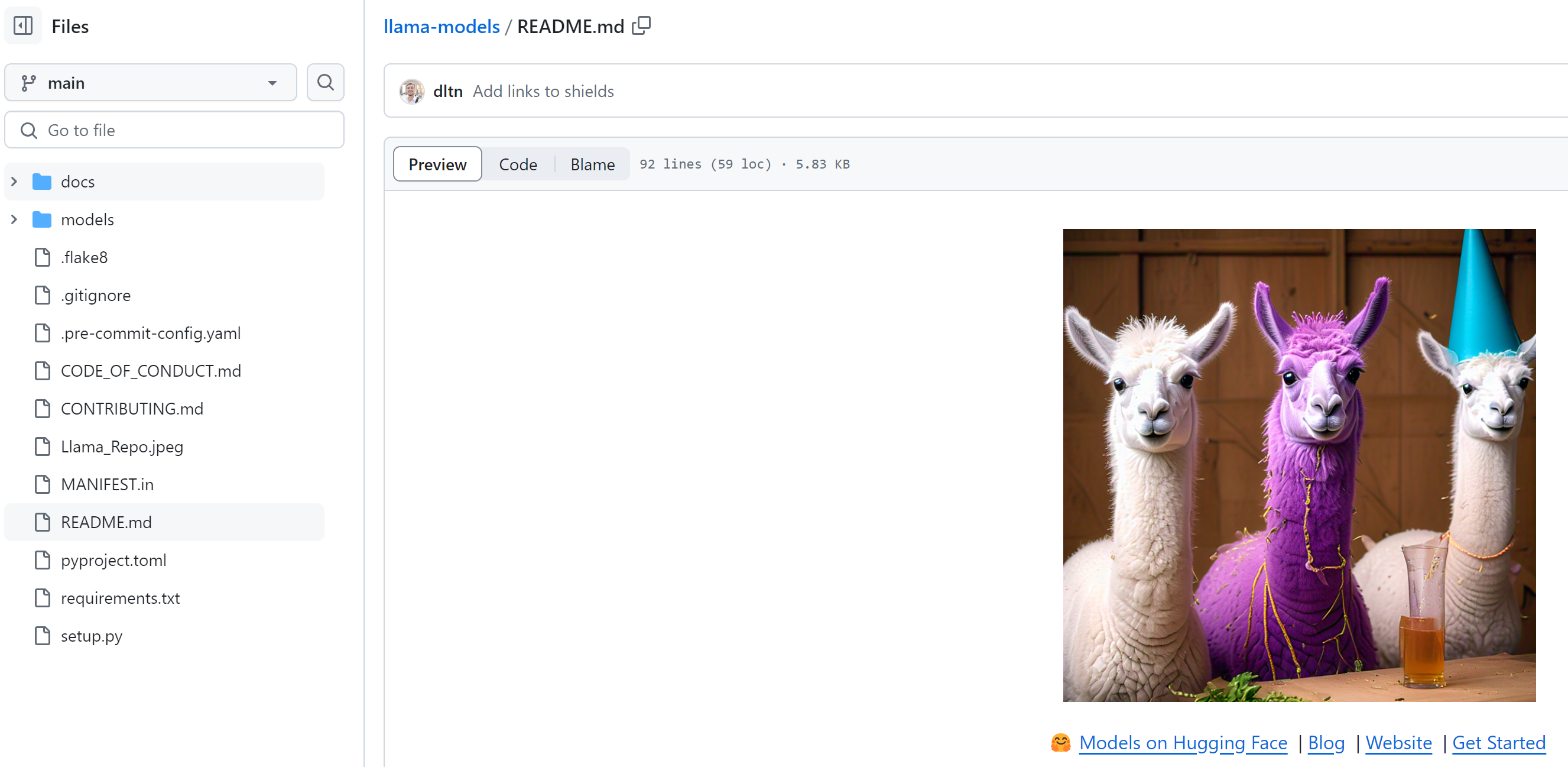Copy the README.md path with the copy icon

pyautogui.click(x=641, y=26)
